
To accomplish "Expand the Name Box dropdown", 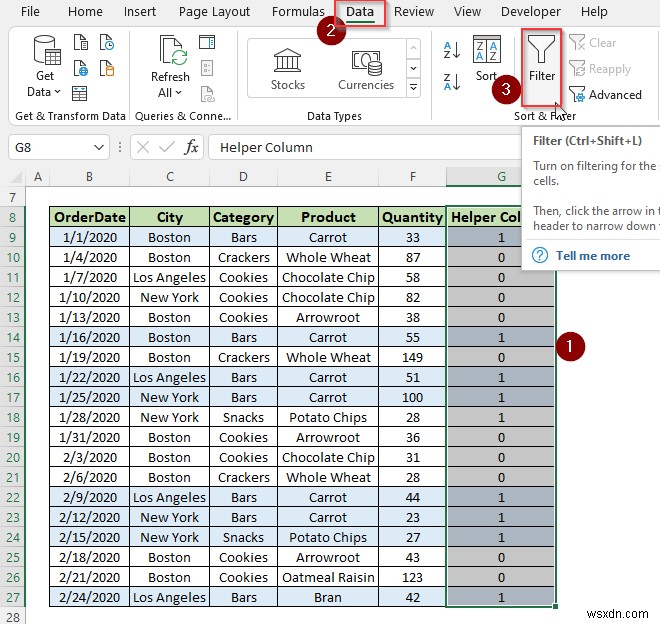I will (x=99, y=147).
